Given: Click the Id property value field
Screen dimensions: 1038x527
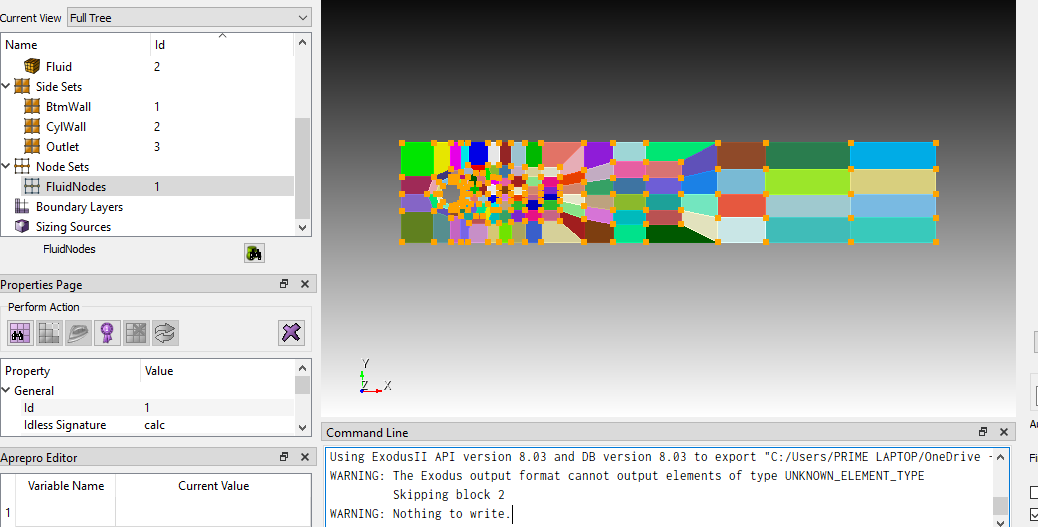Looking at the screenshot, I should [217, 408].
